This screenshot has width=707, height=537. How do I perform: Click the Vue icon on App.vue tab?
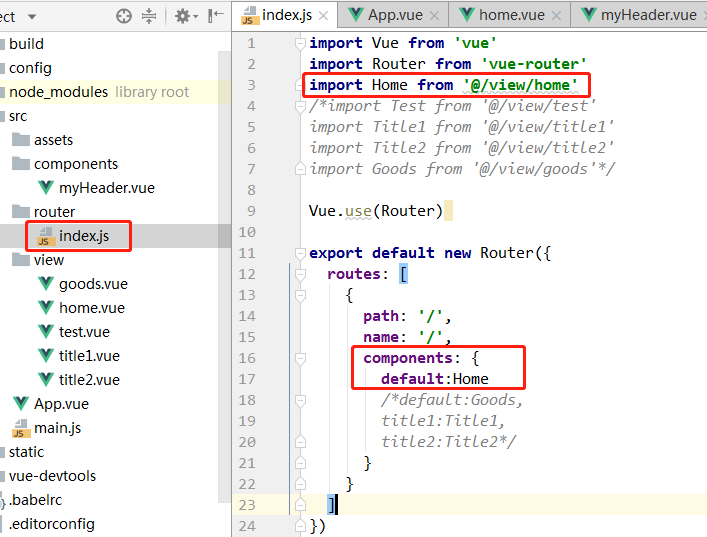click(356, 15)
